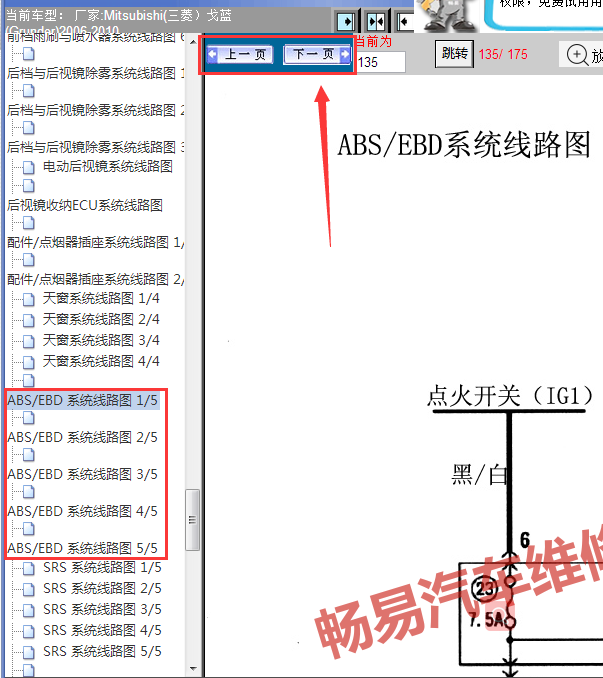Screen dimensions: 603x678
Task: Select ABS/EBD 系统线路图 1/5 in tree
Action: coord(82,400)
